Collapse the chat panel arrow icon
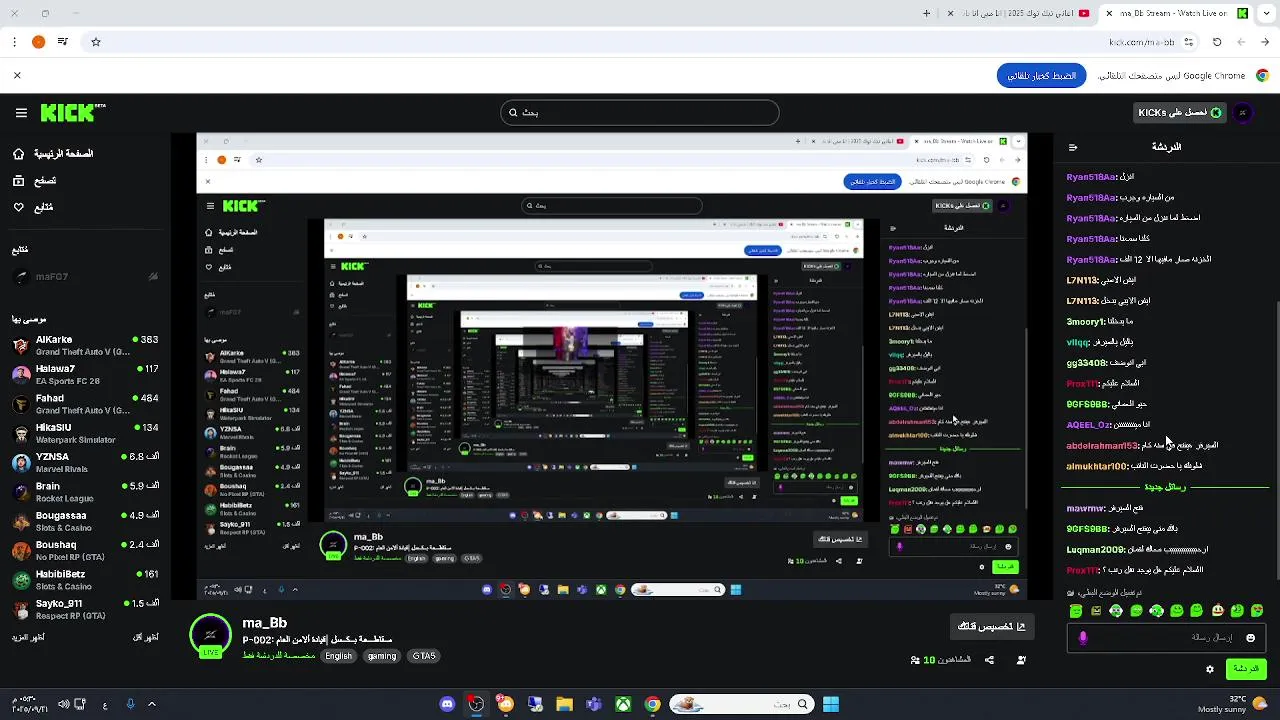The width and height of the screenshot is (1280, 720). [x=1073, y=147]
